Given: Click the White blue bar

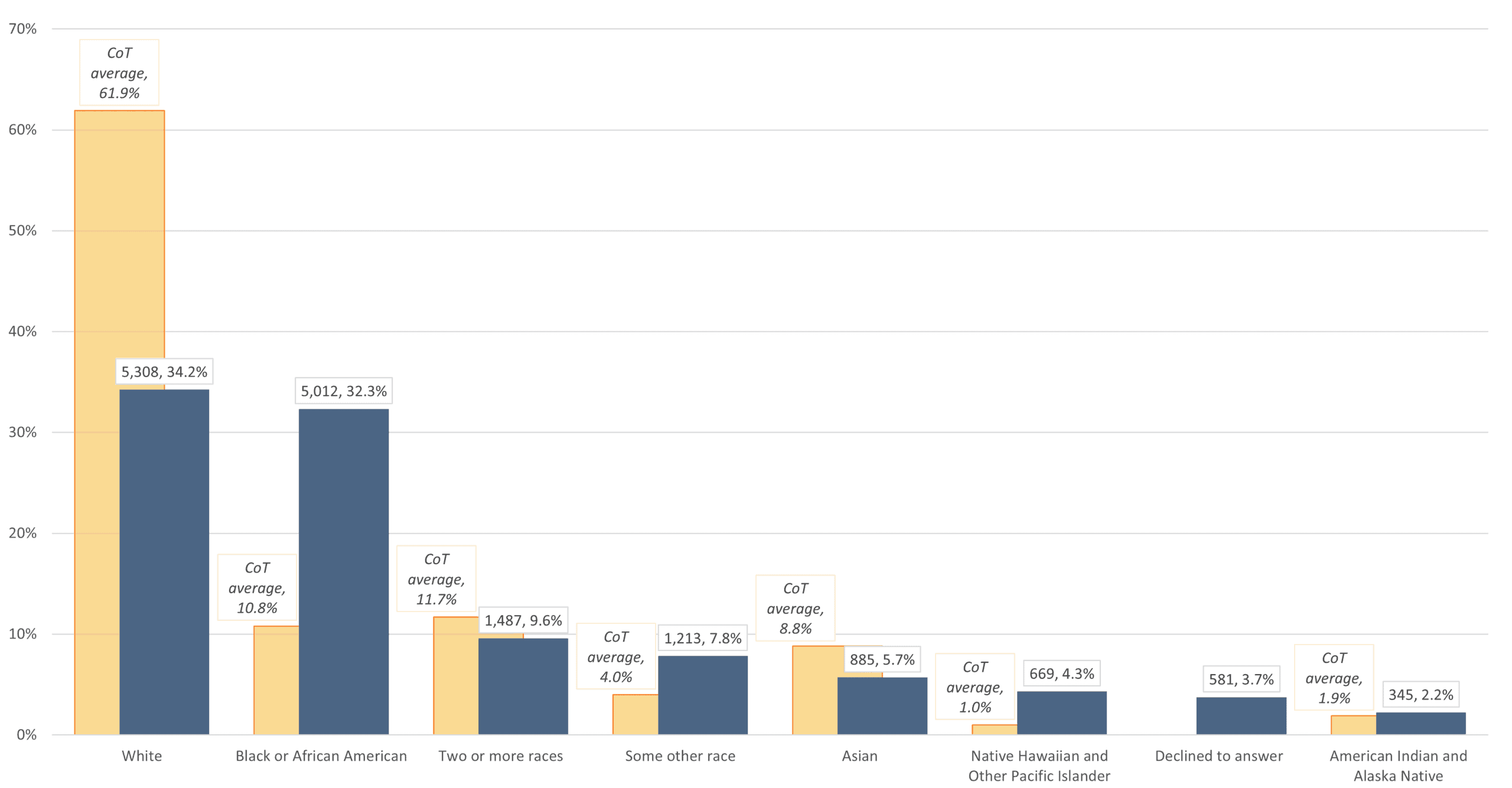Looking at the screenshot, I should (164, 561).
